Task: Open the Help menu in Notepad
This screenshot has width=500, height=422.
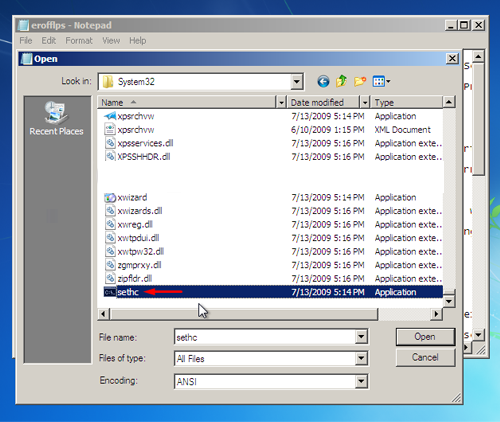Action: pyautogui.click(x=138, y=41)
